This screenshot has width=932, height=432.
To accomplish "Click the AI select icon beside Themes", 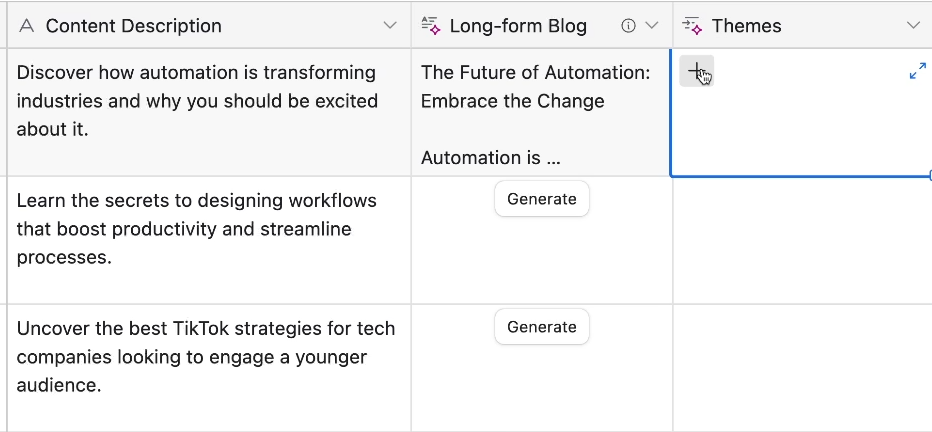I will coord(692,26).
